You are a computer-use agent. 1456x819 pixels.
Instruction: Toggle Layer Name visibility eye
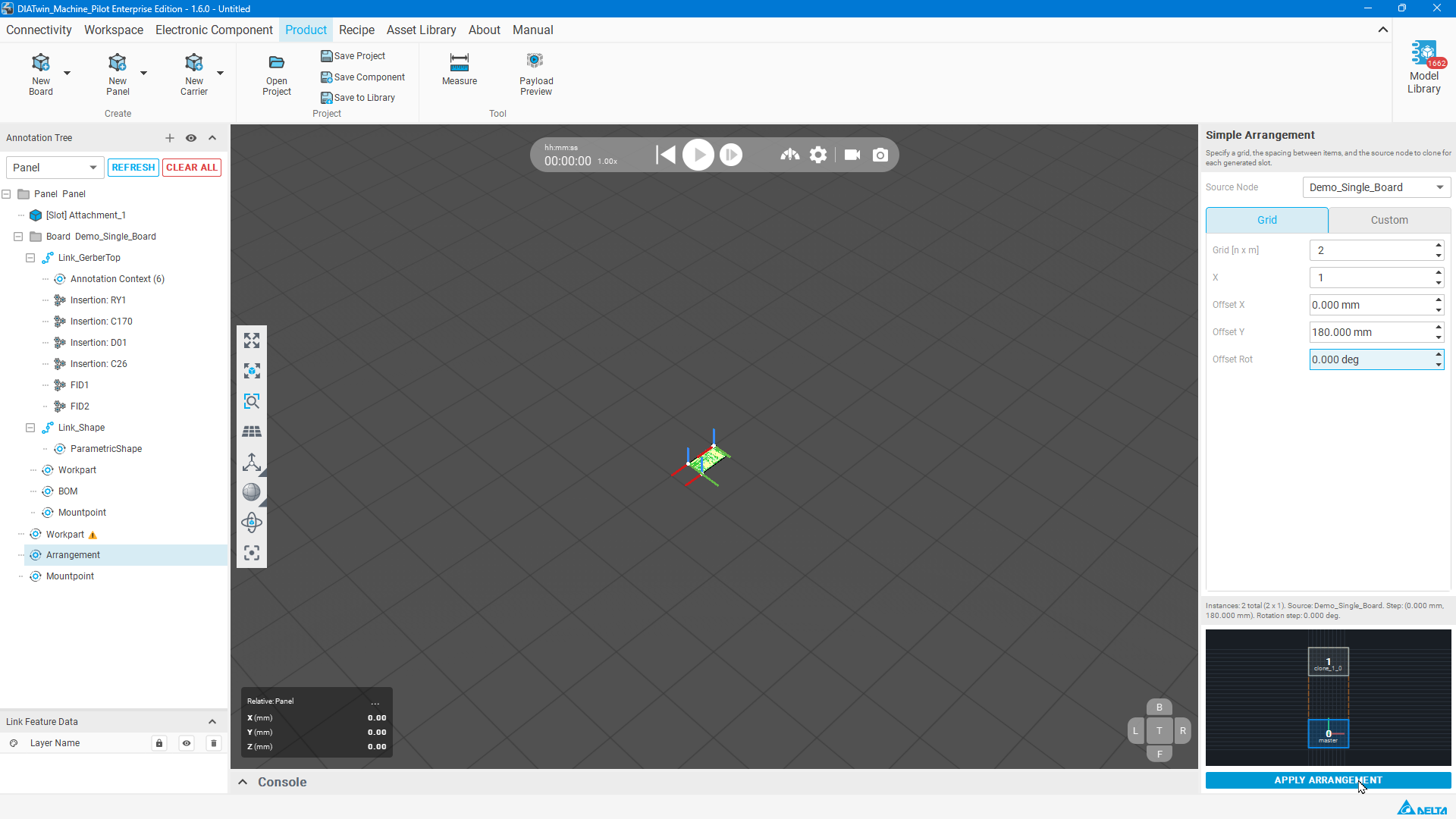(187, 743)
